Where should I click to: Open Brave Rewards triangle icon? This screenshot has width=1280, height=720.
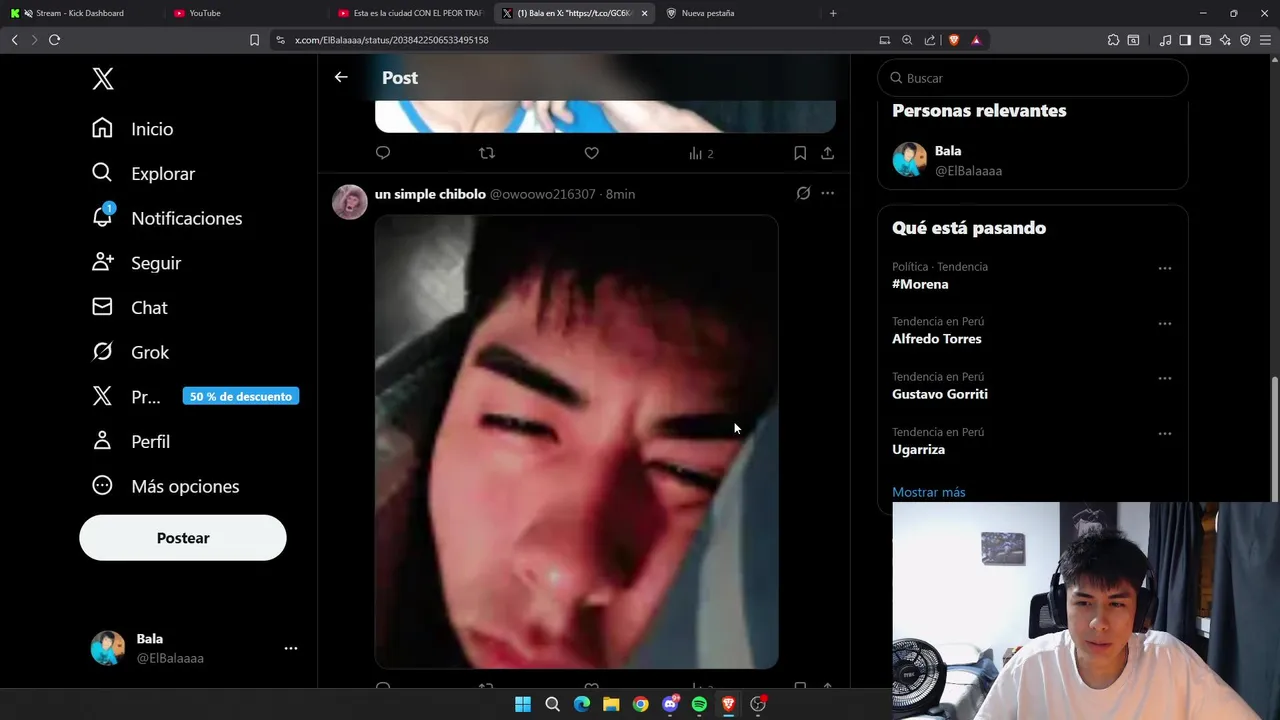(976, 40)
